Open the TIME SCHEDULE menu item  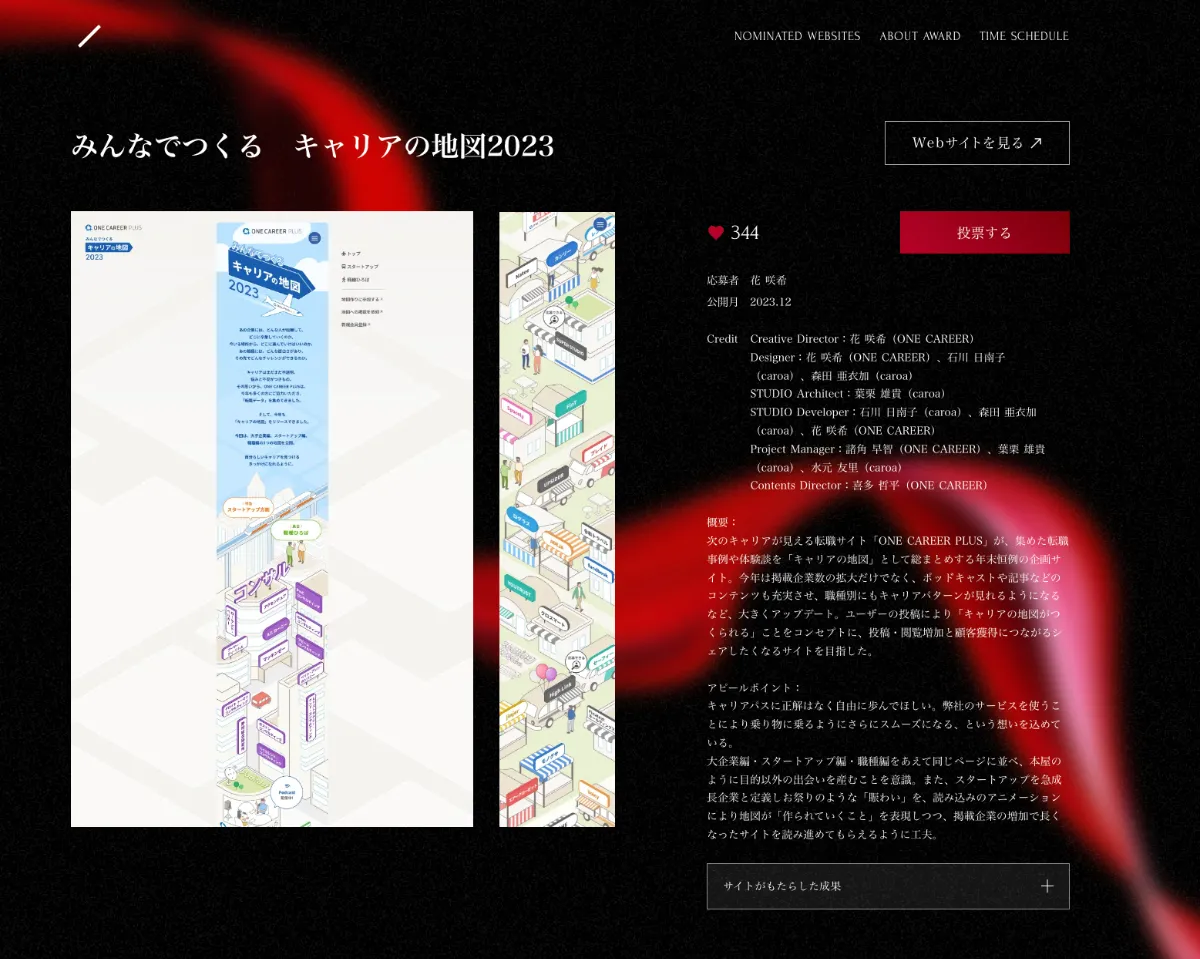click(x=1024, y=36)
